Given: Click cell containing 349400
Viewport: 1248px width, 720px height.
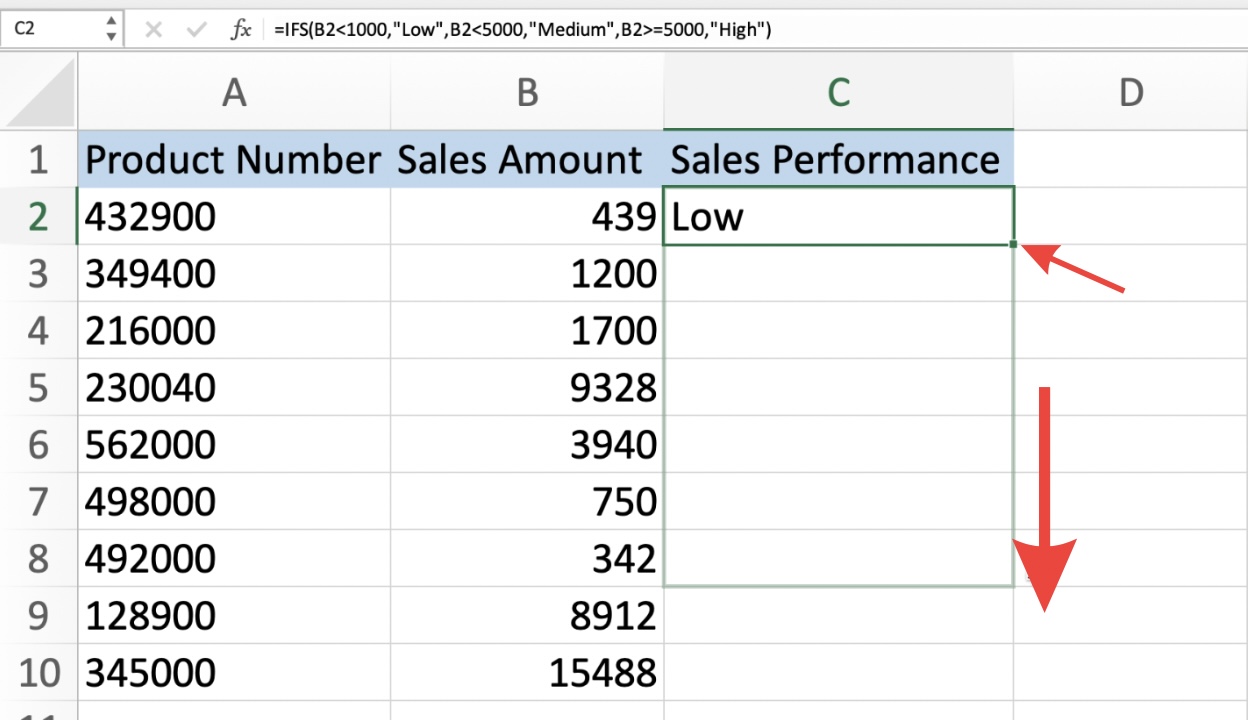Looking at the screenshot, I should coord(234,273).
